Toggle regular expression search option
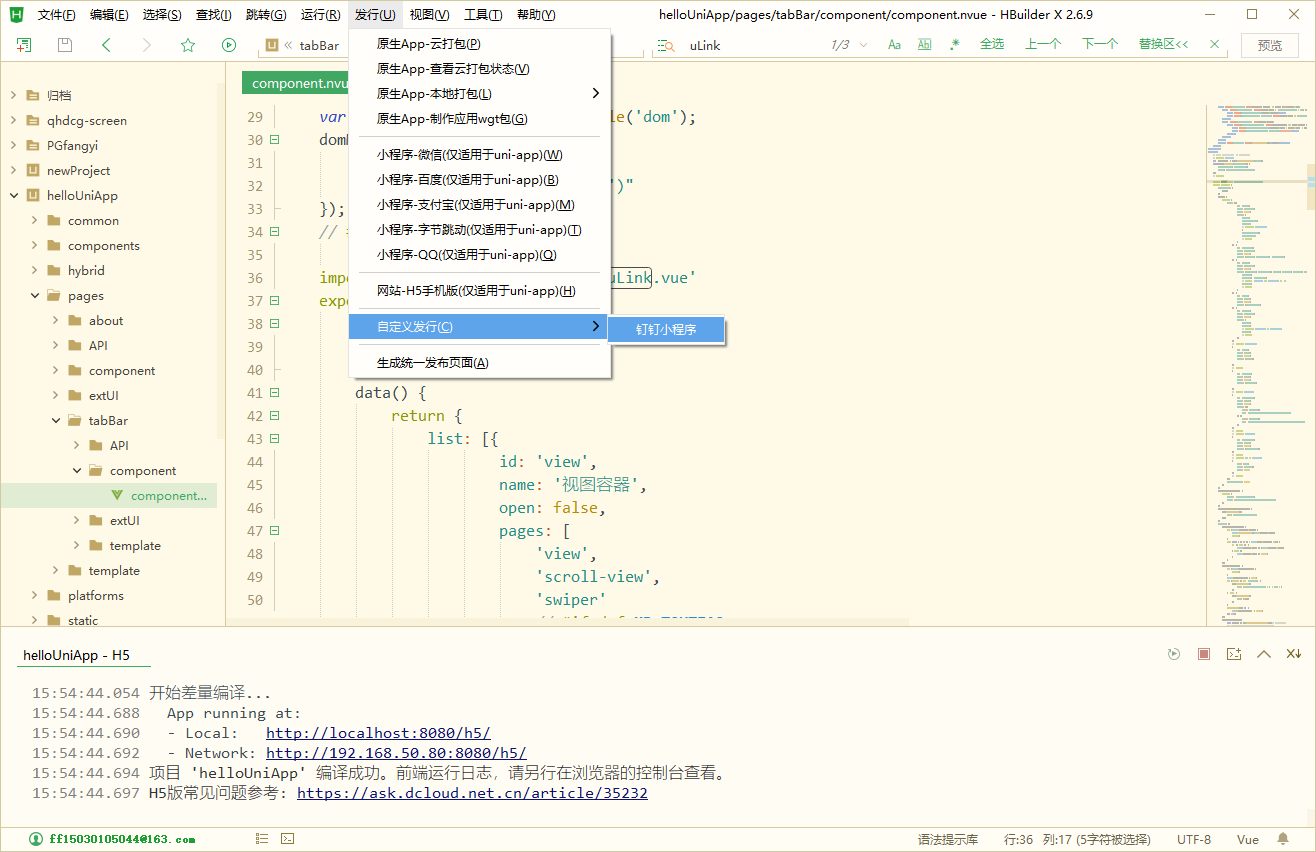The image size is (1316, 852). coord(955,45)
